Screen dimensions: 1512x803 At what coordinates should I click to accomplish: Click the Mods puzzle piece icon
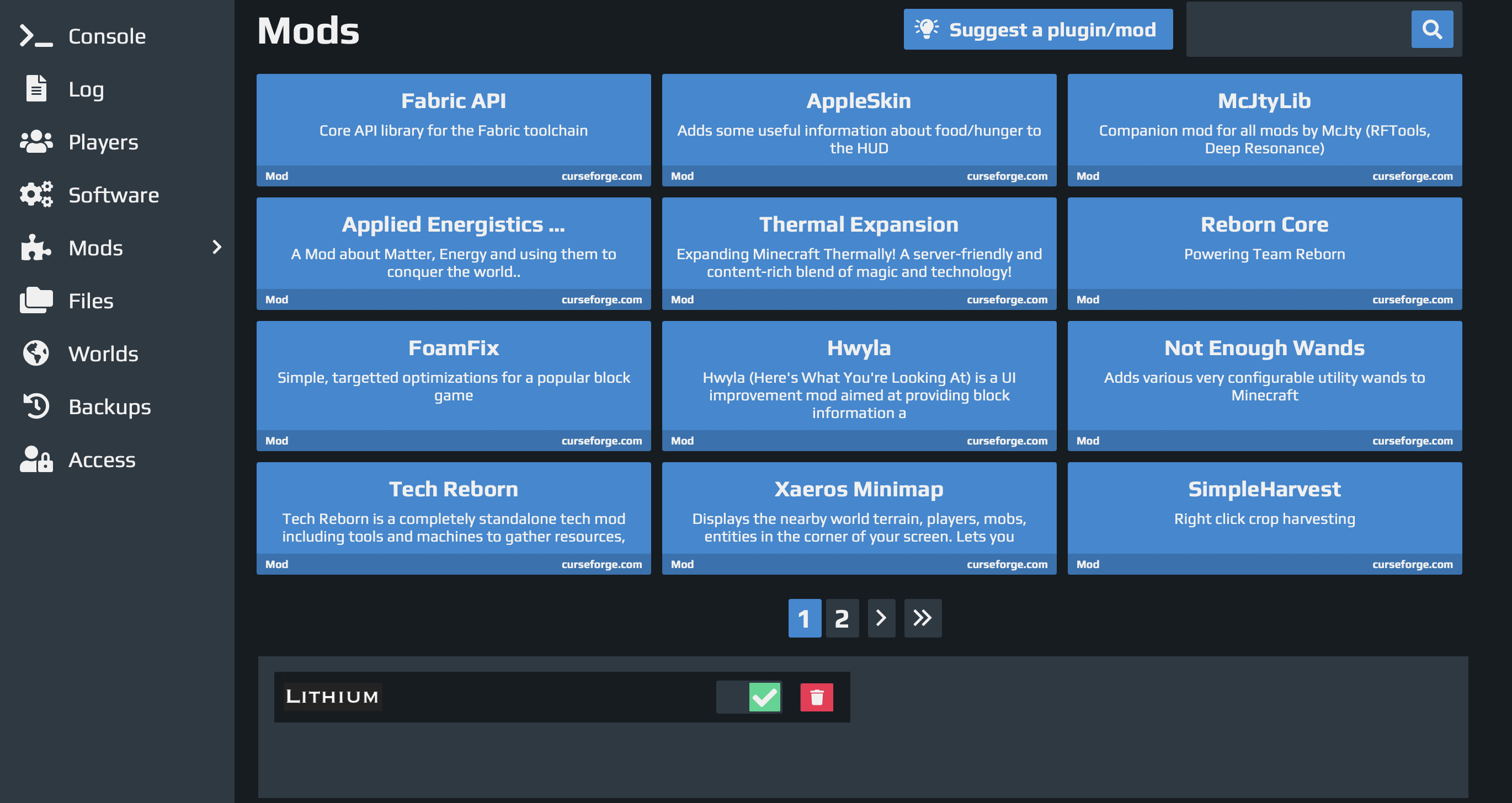[x=36, y=247]
